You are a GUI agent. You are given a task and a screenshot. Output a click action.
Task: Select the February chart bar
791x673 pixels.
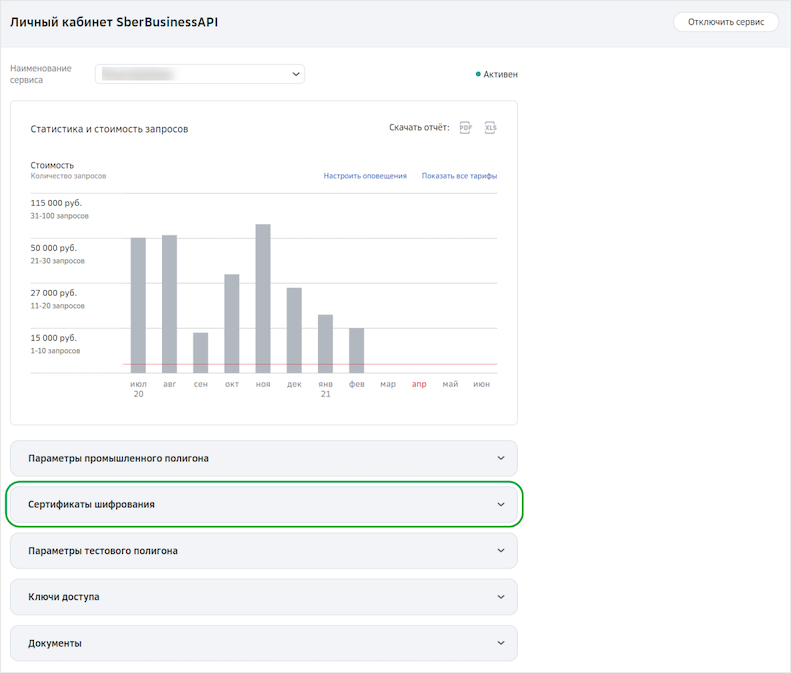357,351
